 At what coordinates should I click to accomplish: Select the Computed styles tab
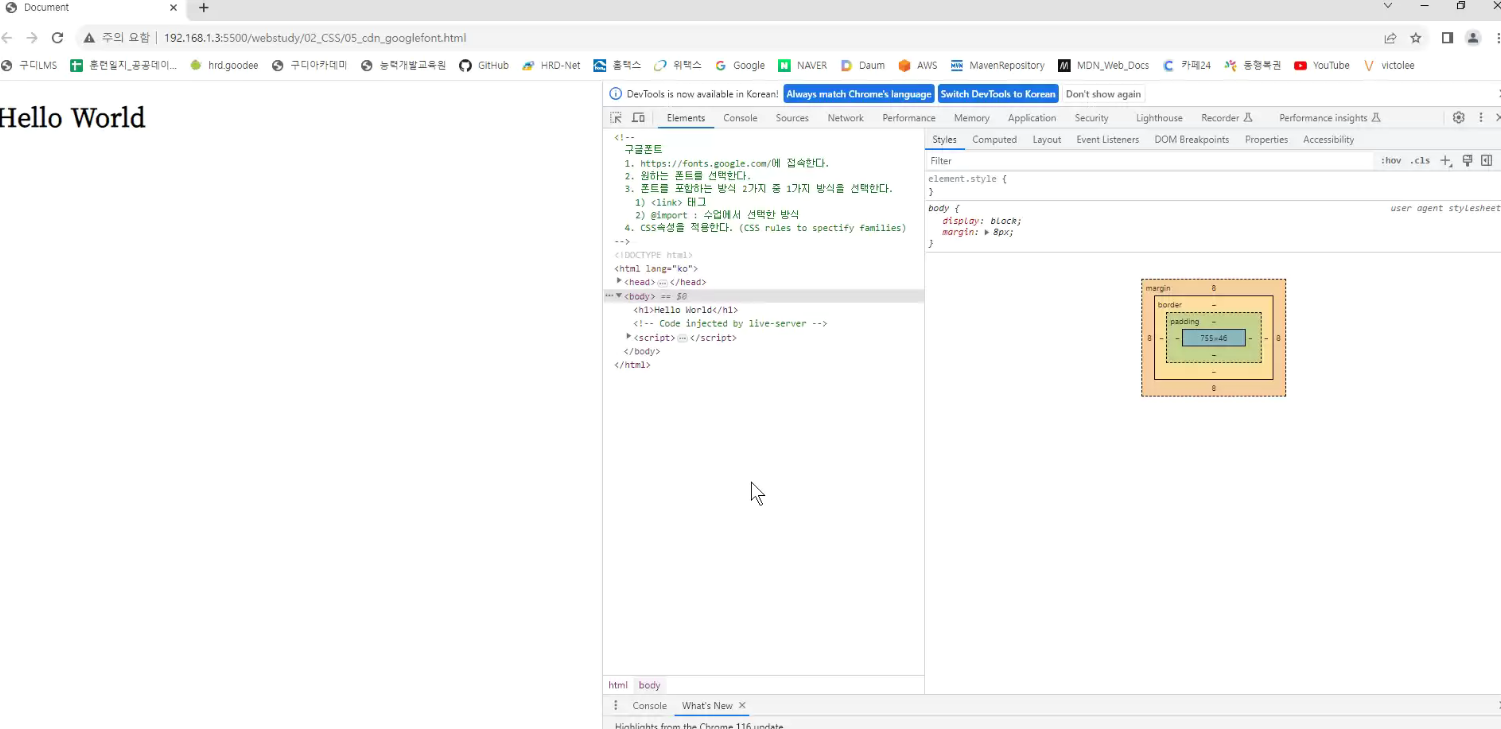pos(994,140)
